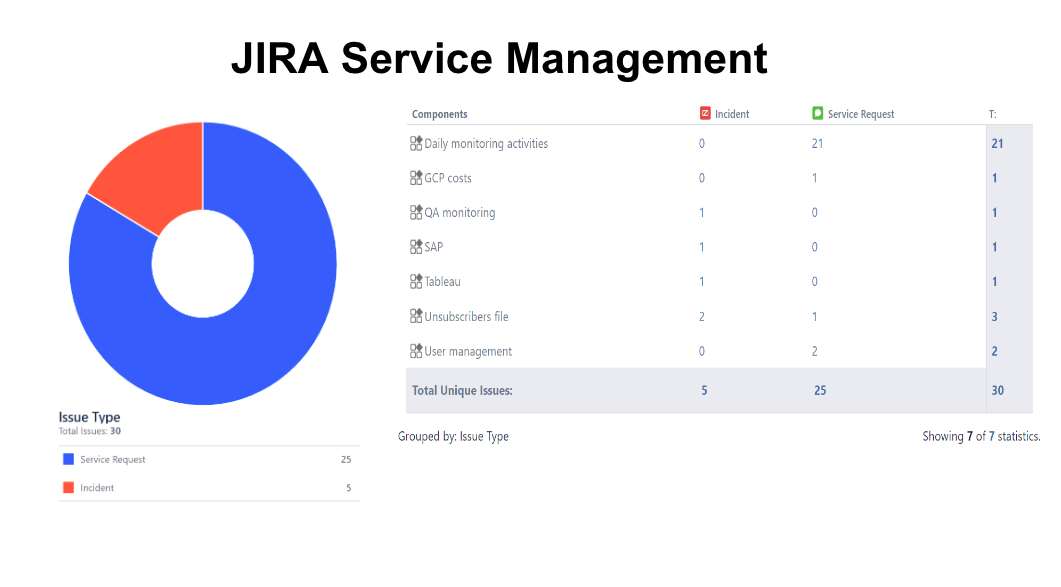
Task: Click Incident count 2 for Unsubscribers file
Action: point(702,316)
